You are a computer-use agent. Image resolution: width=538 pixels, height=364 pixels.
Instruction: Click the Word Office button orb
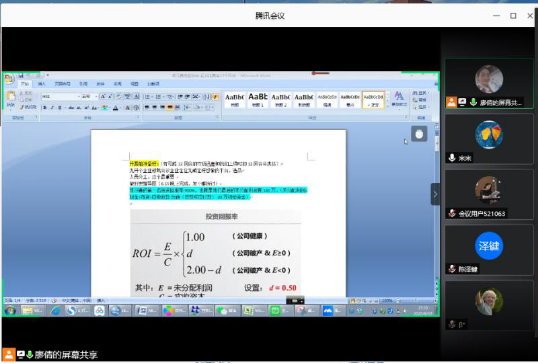[x=9, y=79]
